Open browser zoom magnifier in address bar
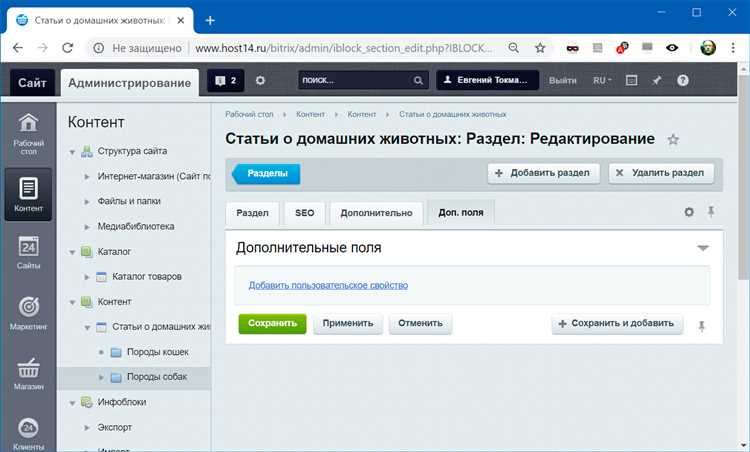 (x=513, y=48)
